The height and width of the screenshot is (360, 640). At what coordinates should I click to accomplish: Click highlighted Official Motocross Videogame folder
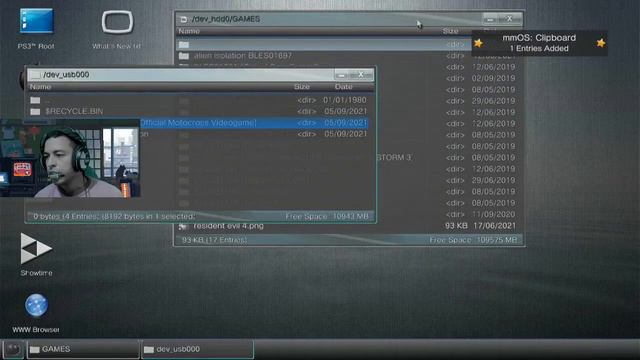coord(254,123)
